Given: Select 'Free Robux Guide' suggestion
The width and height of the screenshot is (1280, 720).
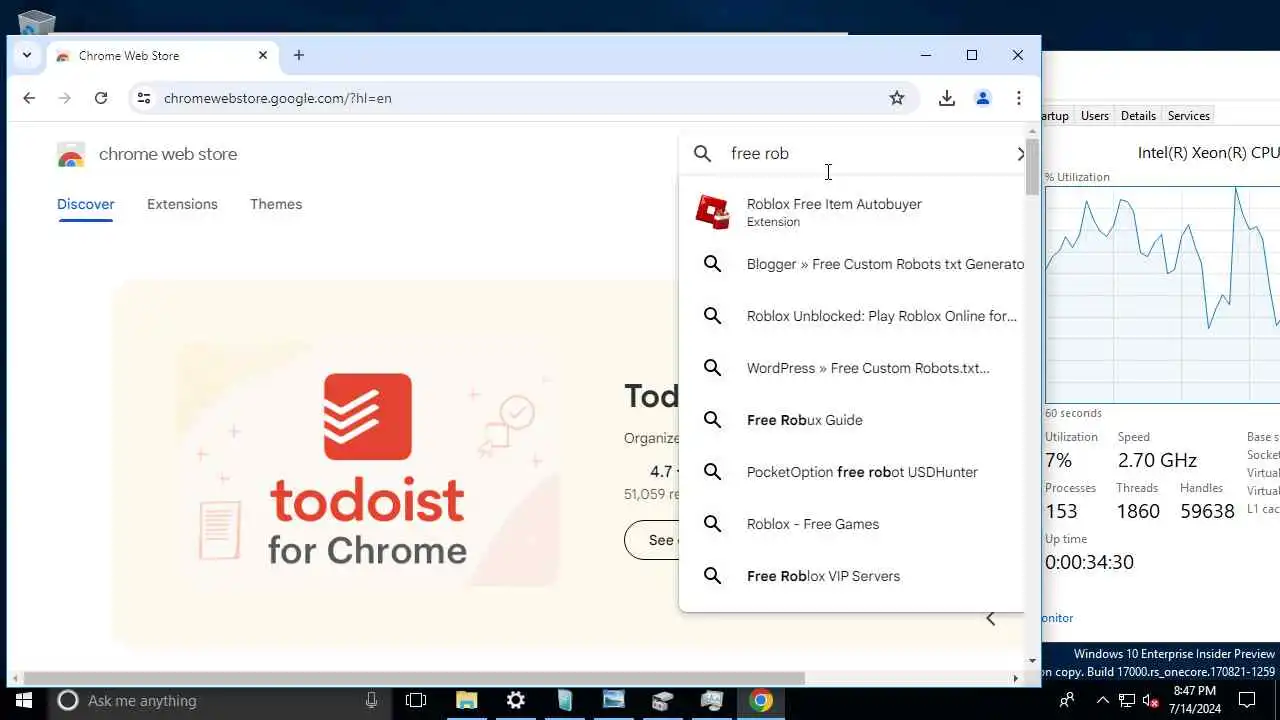Looking at the screenshot, I should tap(852, 420).
